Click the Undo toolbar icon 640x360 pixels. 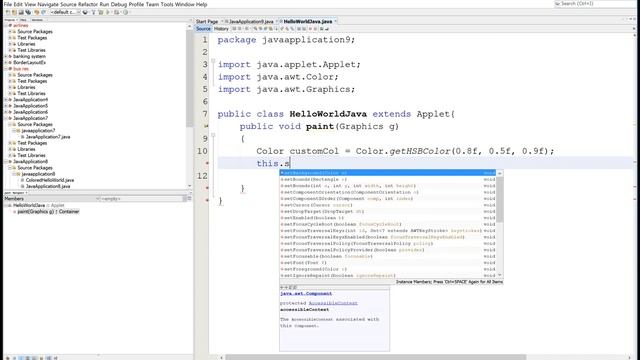tap(37, 12)
